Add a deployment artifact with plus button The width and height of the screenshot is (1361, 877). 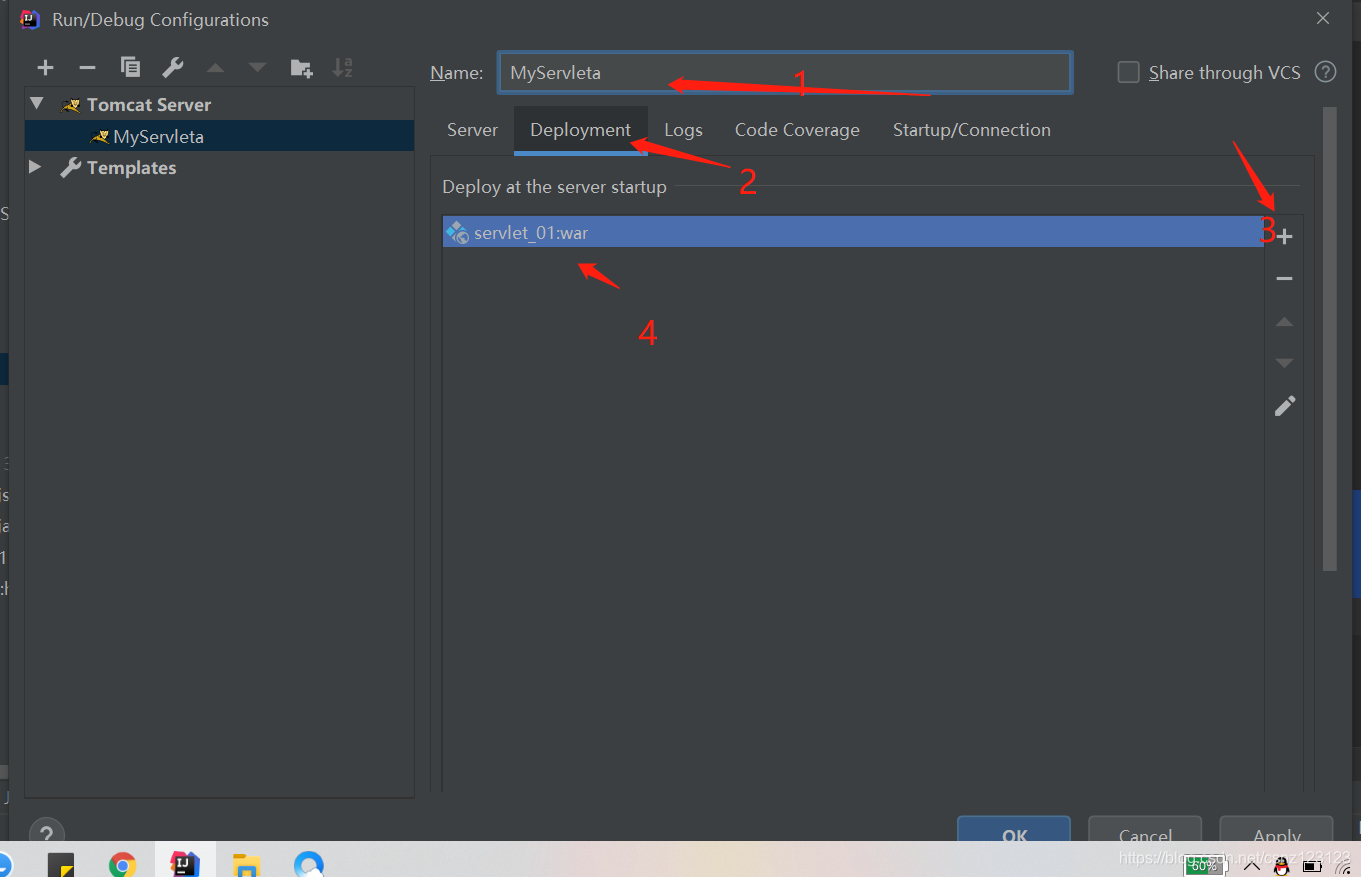1285,237
